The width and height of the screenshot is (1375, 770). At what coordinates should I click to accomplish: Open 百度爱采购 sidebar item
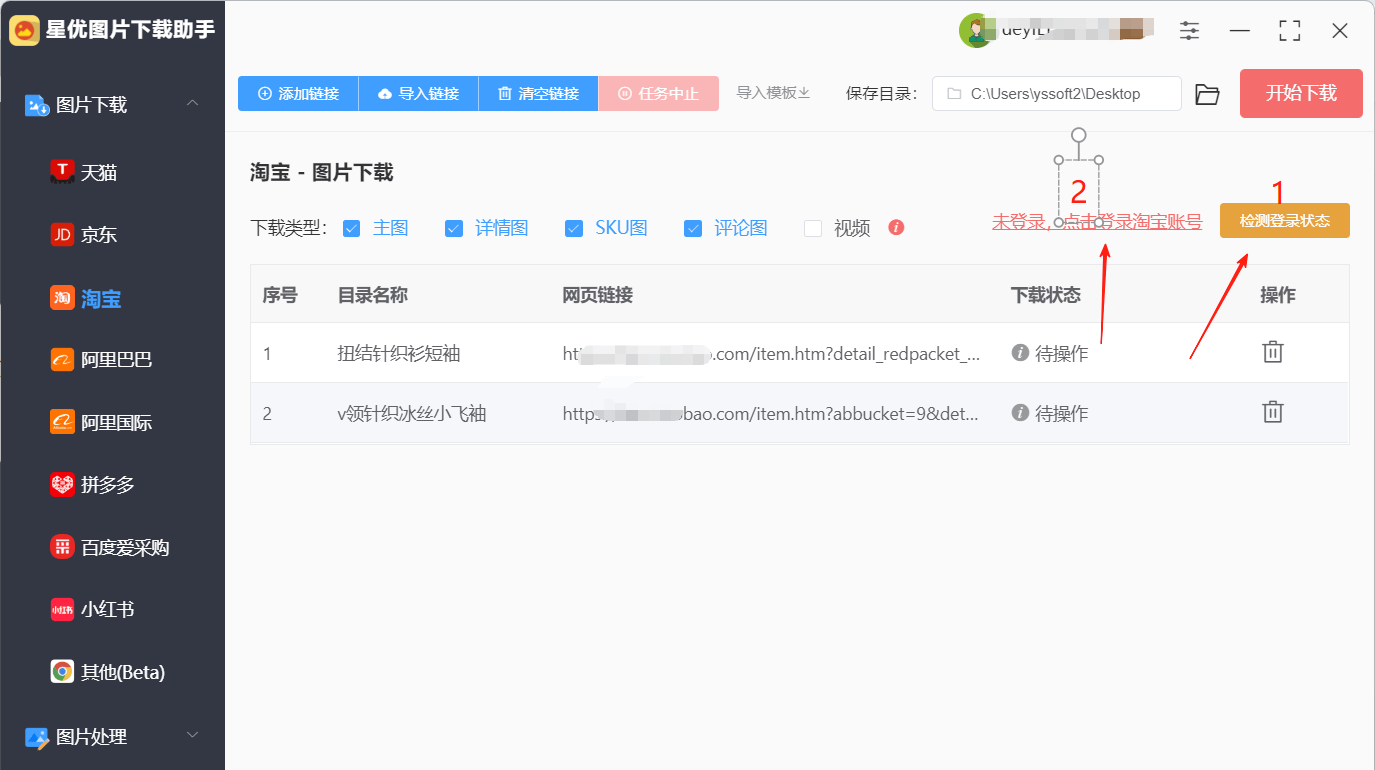(112, 547)
